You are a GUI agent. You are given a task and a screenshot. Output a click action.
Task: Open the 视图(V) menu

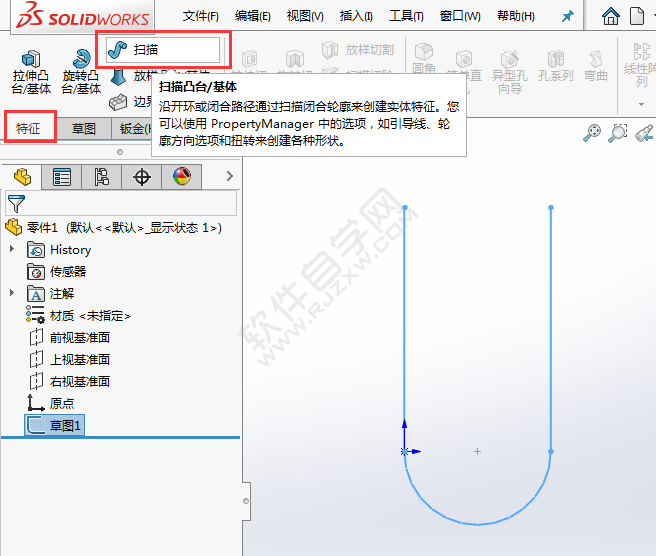coord(305,16)
